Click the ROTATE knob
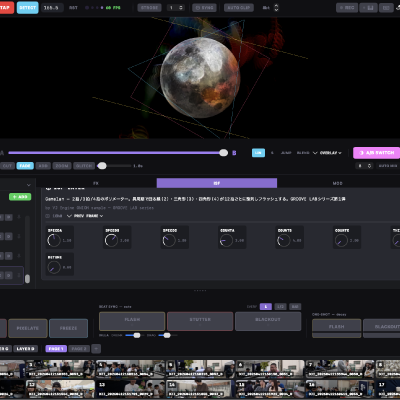The image size is (400, 400). coord(54,267)
